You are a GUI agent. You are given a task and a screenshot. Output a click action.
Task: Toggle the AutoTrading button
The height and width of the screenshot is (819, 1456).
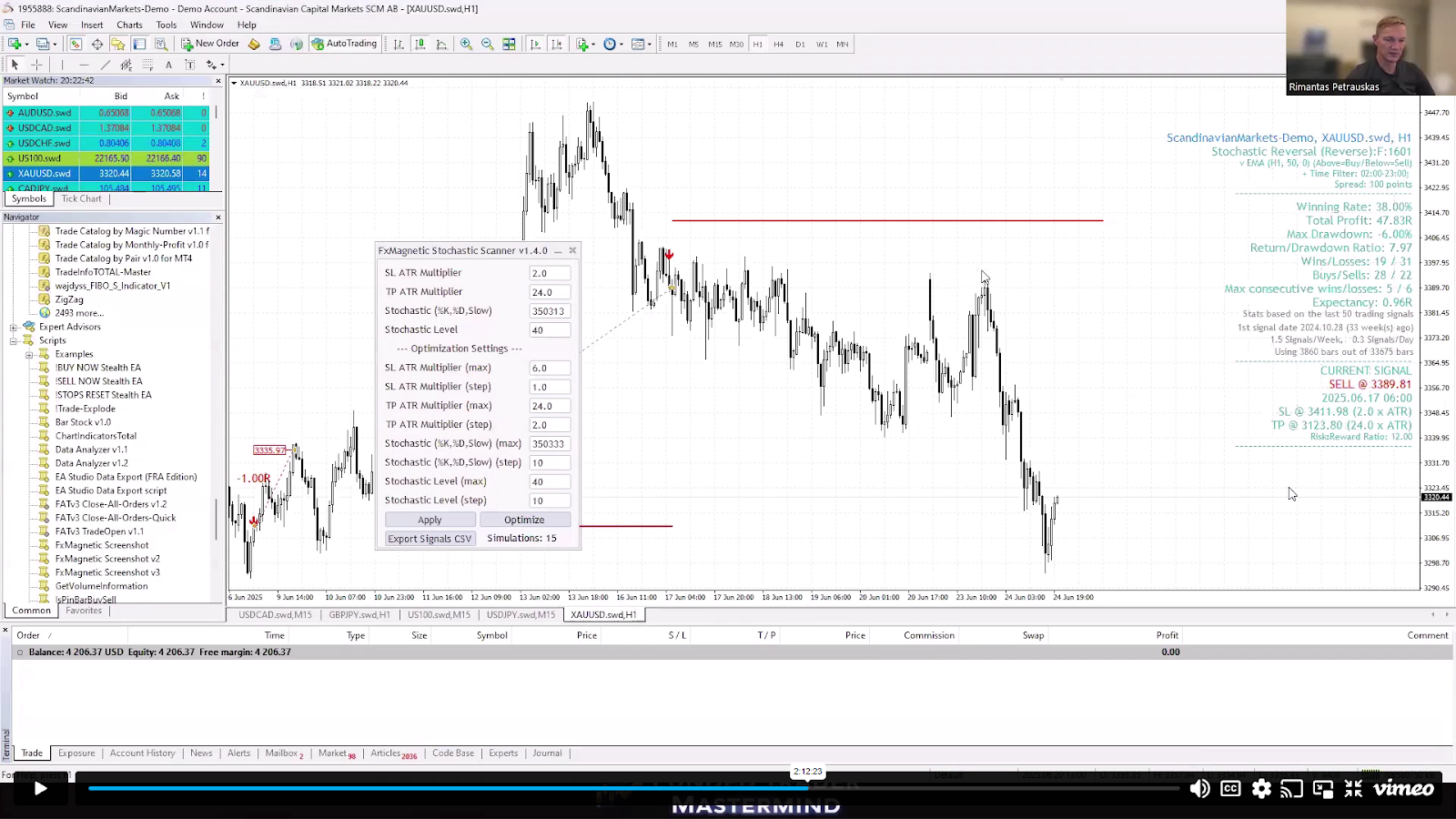[344, 44]
